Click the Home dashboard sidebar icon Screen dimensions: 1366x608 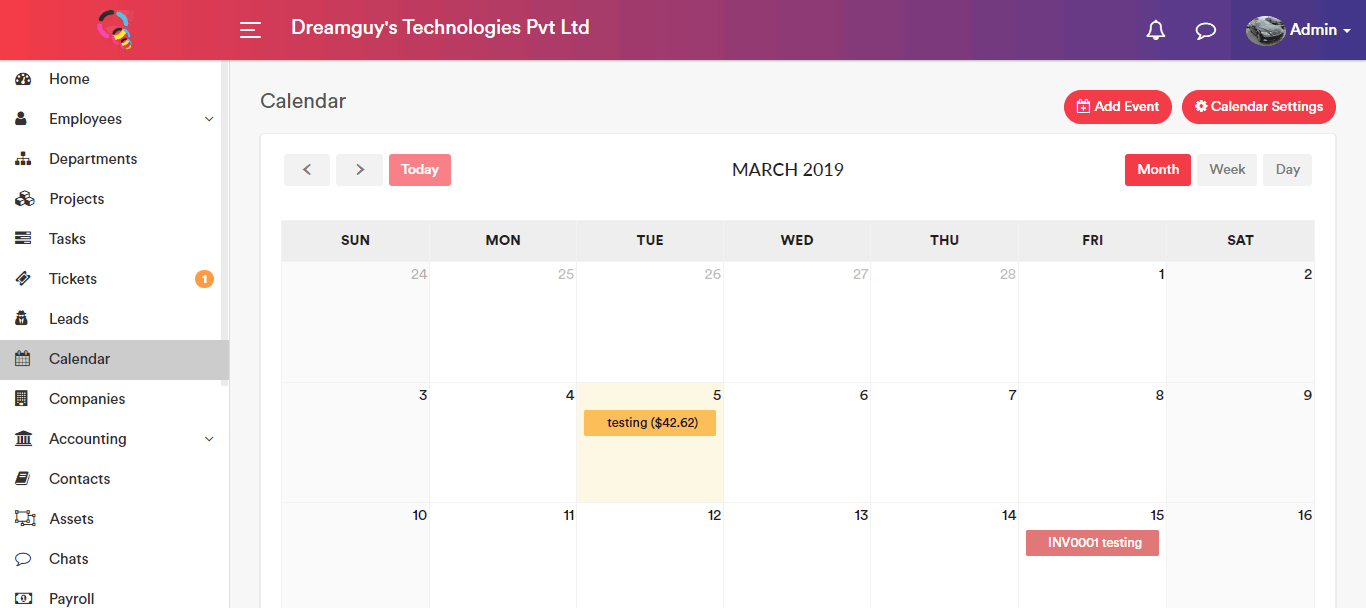[x=23, y=79]
